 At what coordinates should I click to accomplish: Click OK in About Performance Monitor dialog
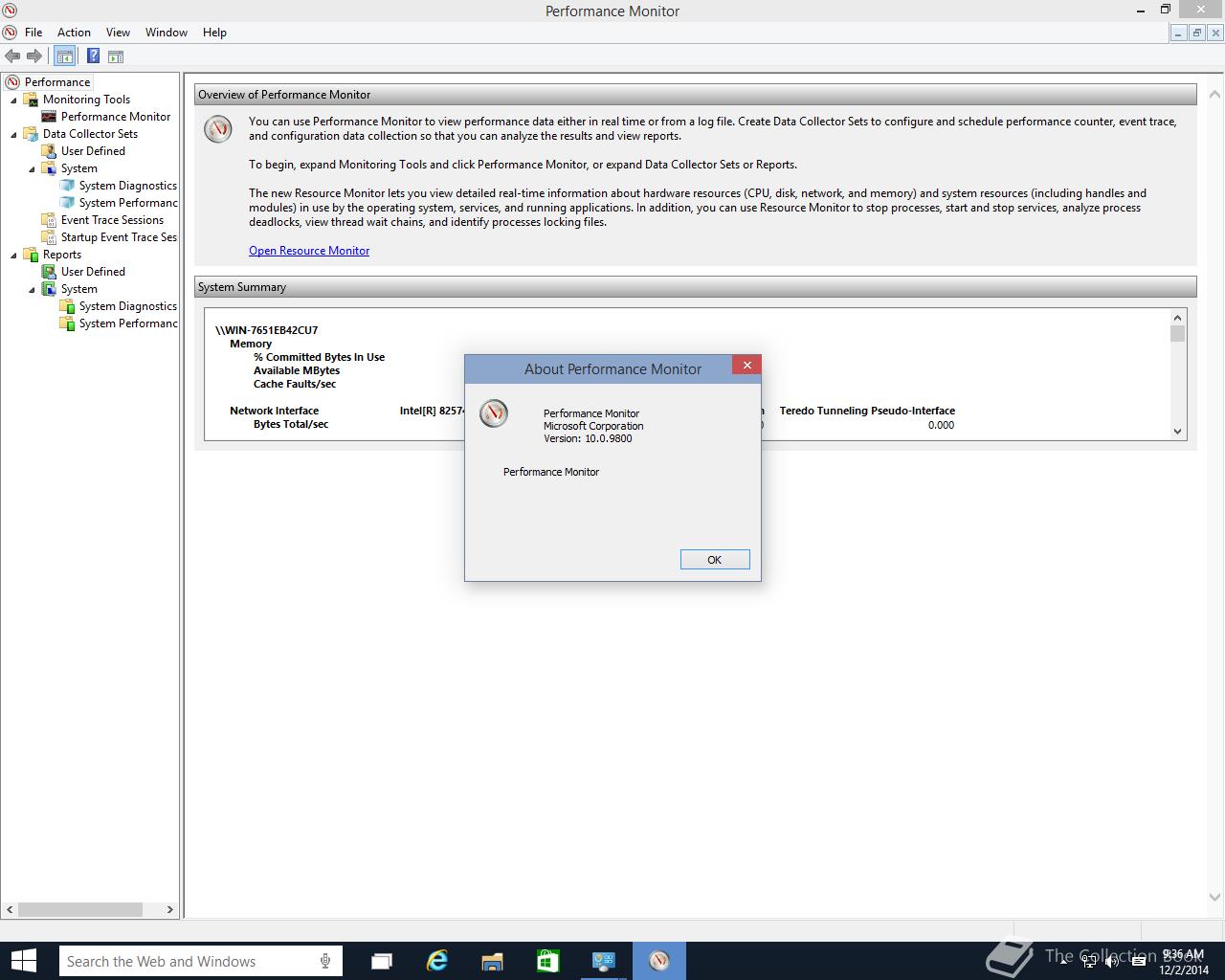coord(715,560)
